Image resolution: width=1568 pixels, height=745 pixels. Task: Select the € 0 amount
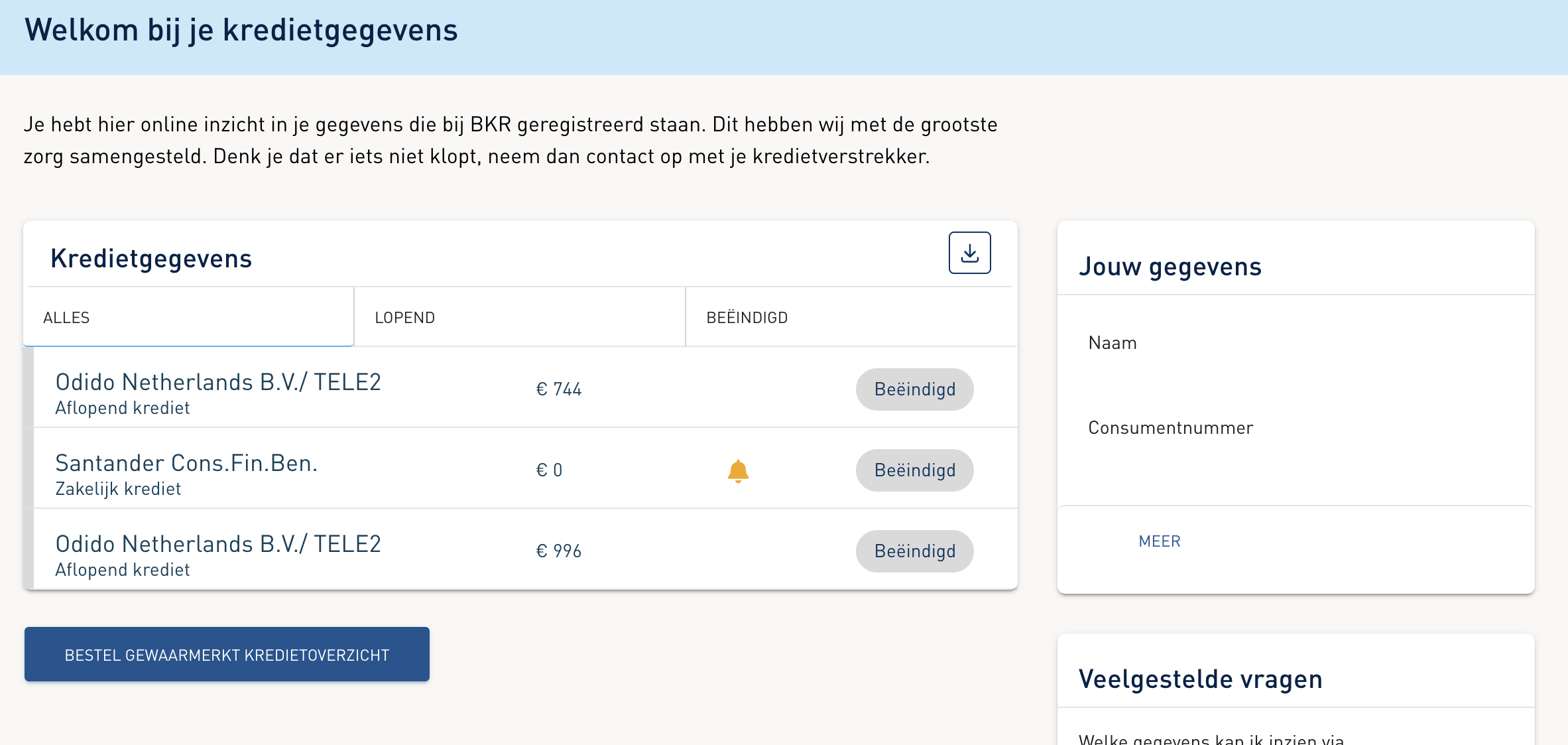tap(549, 470)
